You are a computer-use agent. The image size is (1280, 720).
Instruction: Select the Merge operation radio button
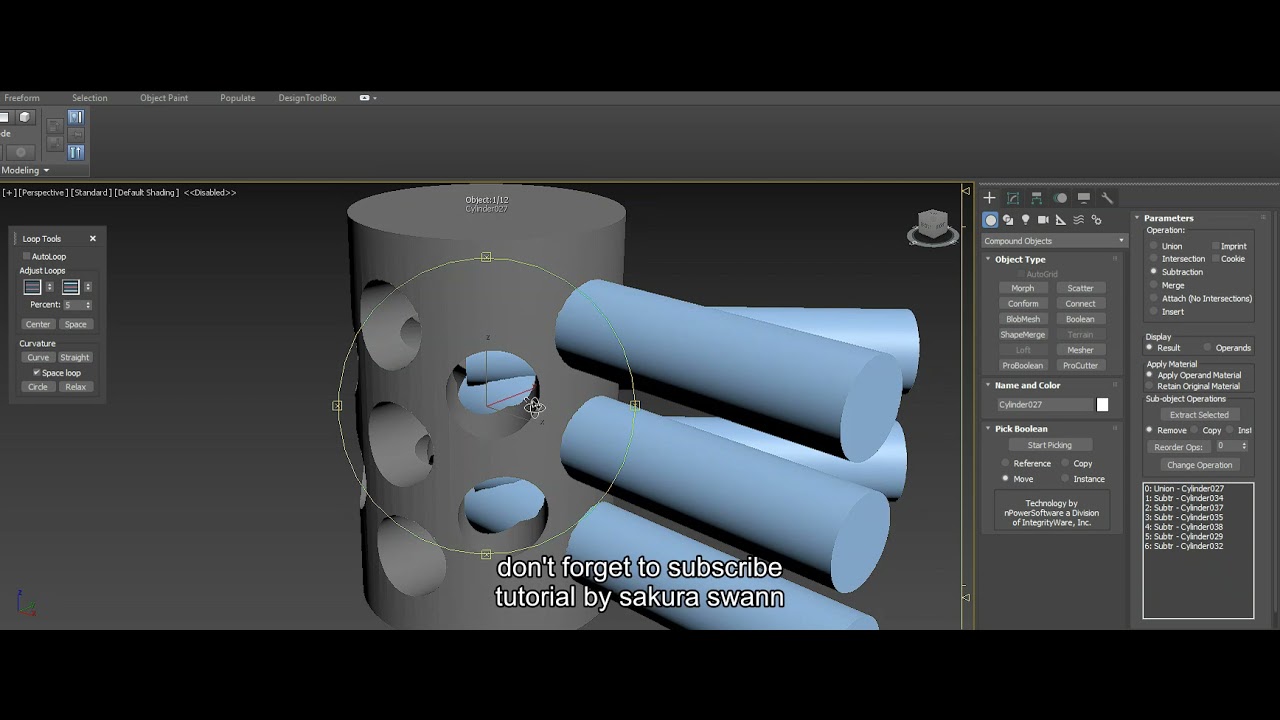1153,285
